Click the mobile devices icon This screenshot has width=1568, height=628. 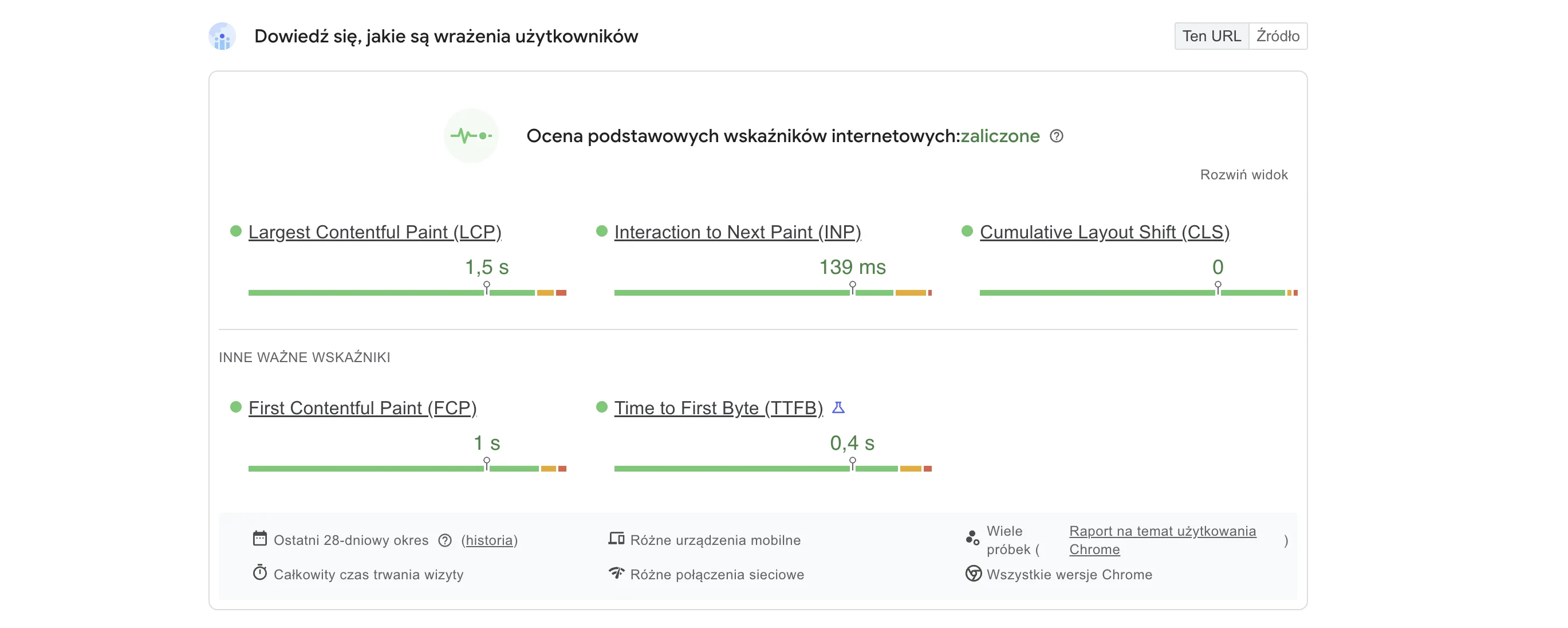pos(617,539)
